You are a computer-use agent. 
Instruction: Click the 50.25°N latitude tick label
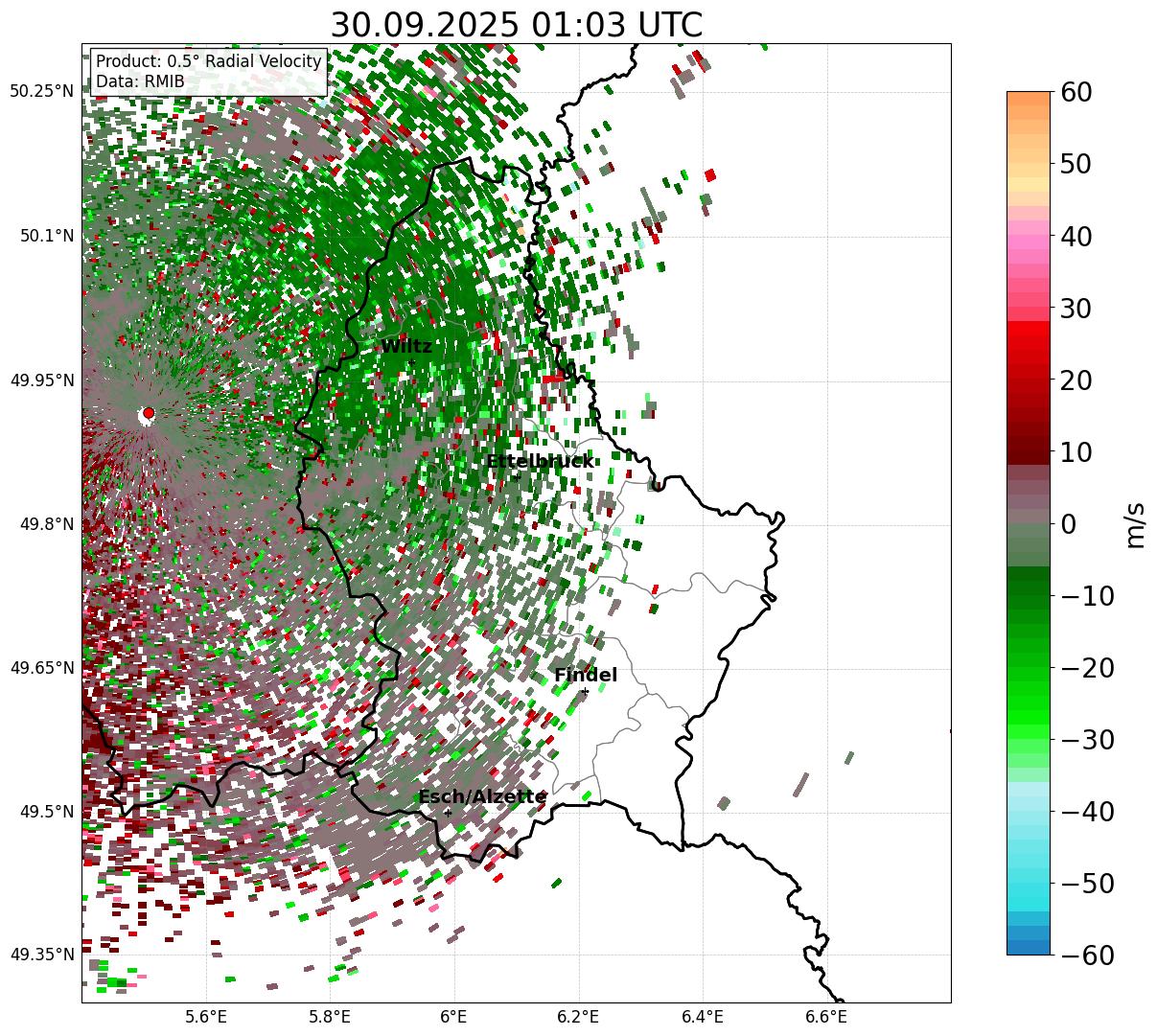coord(41,92)
